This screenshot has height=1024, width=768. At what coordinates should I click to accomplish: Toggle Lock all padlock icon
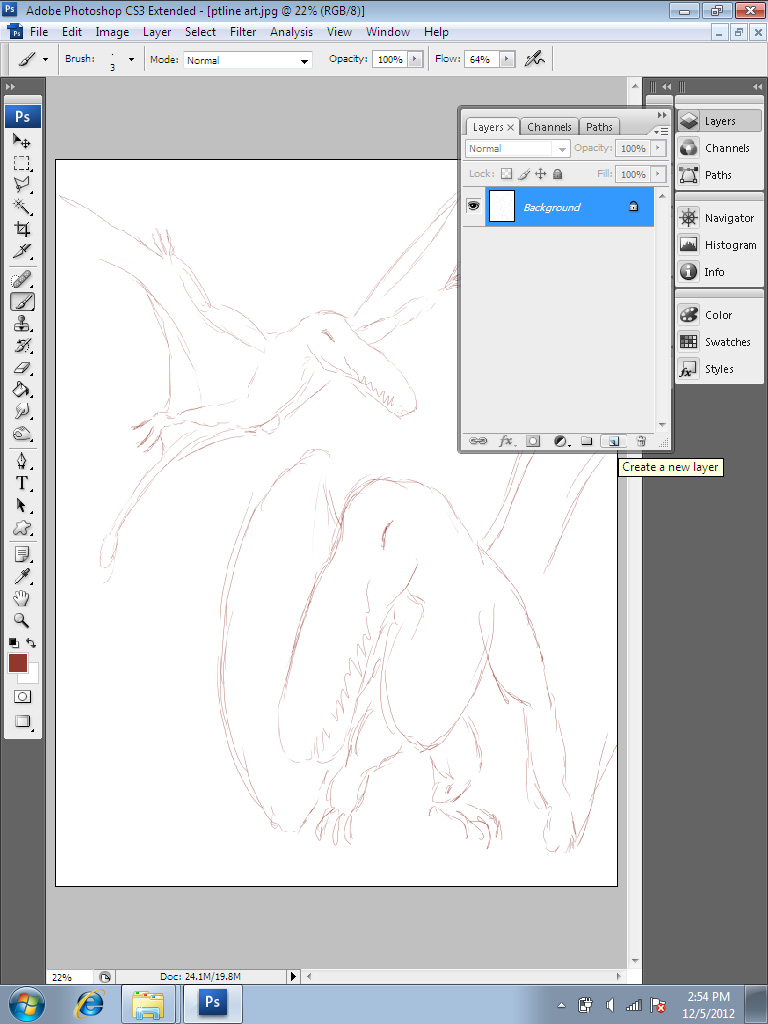[557, 174]
